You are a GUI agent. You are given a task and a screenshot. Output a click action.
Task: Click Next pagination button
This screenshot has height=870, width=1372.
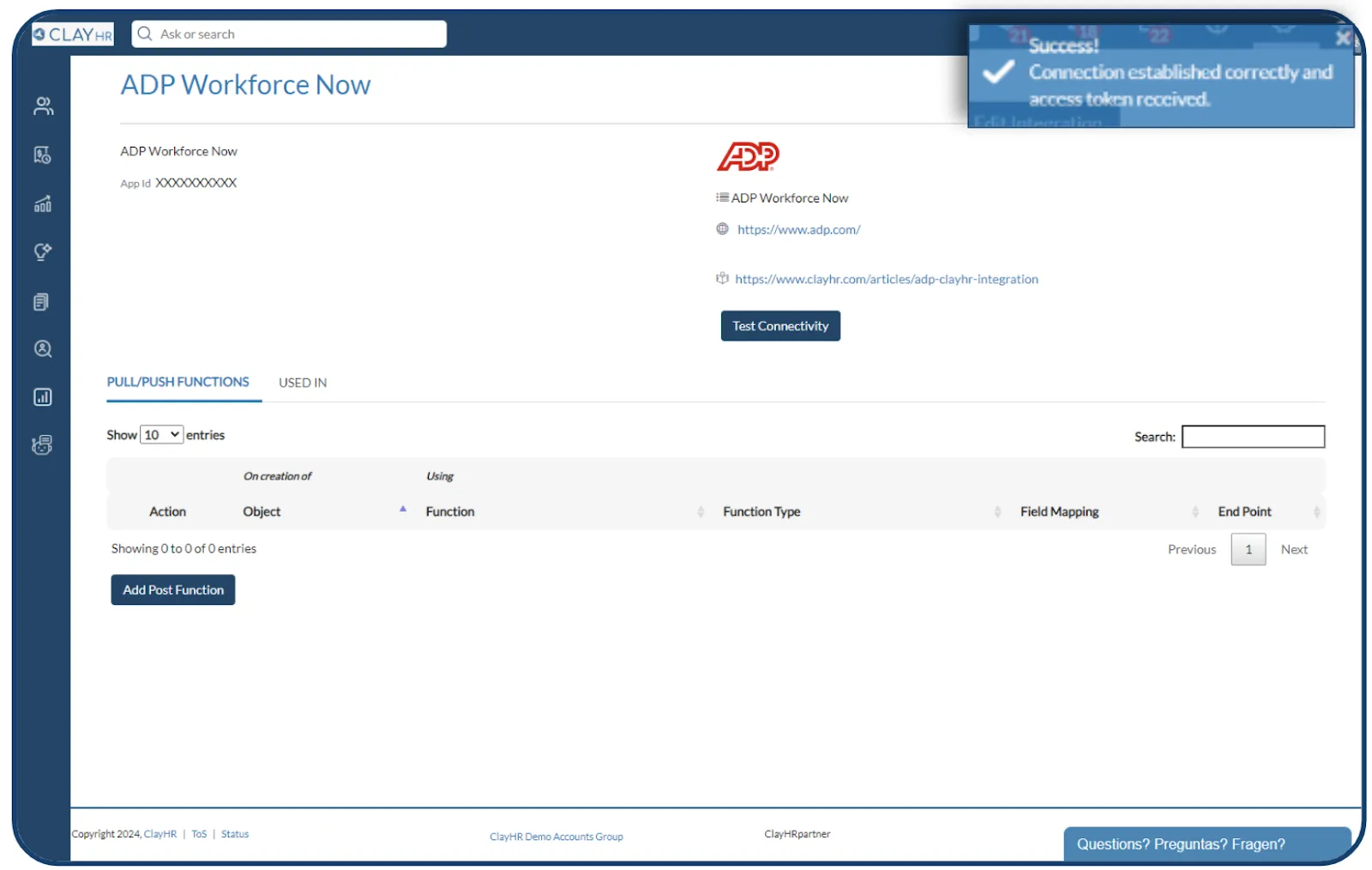[1294, 549]
